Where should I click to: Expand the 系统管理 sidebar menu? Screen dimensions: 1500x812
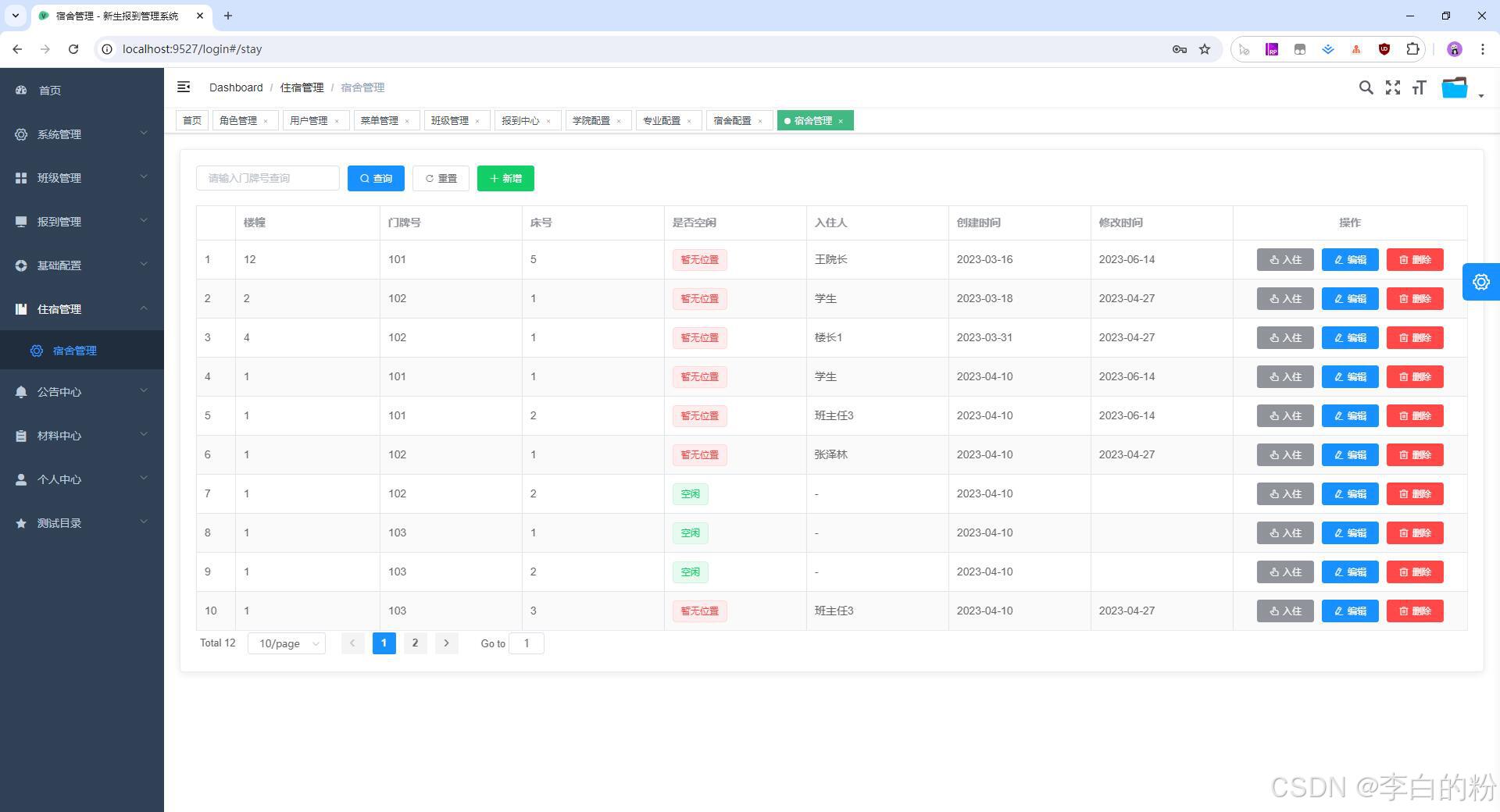pos(82,134)
